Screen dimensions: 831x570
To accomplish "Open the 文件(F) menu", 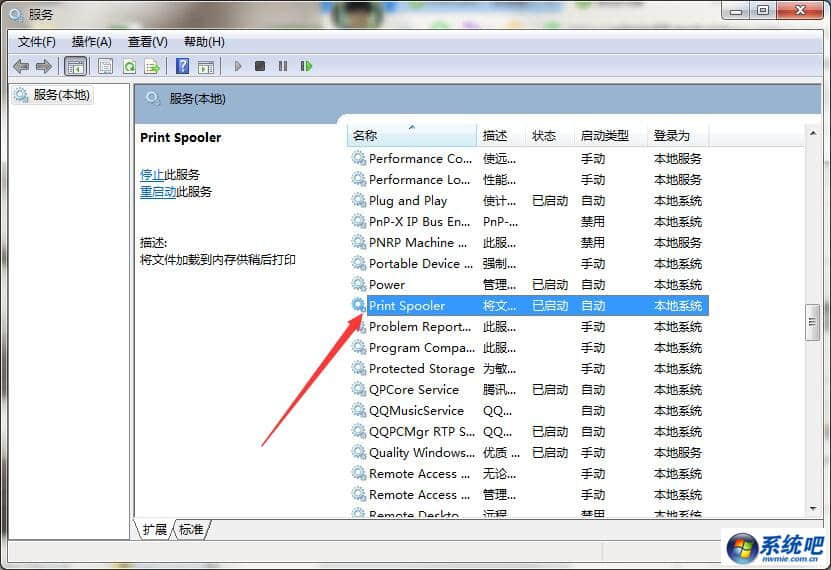I will [x=37, y=42].
